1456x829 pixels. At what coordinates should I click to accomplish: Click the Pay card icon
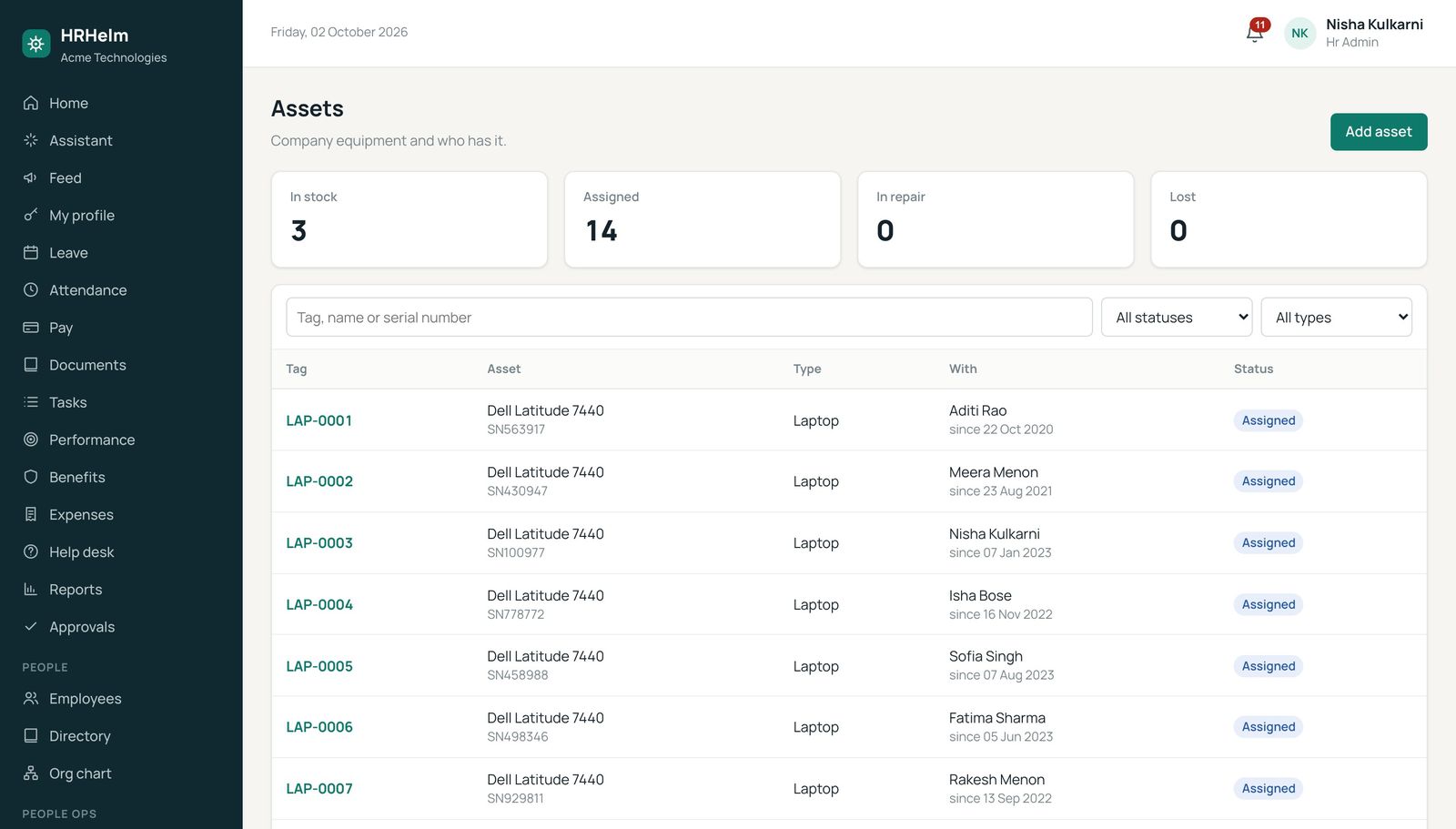point(31,327)
